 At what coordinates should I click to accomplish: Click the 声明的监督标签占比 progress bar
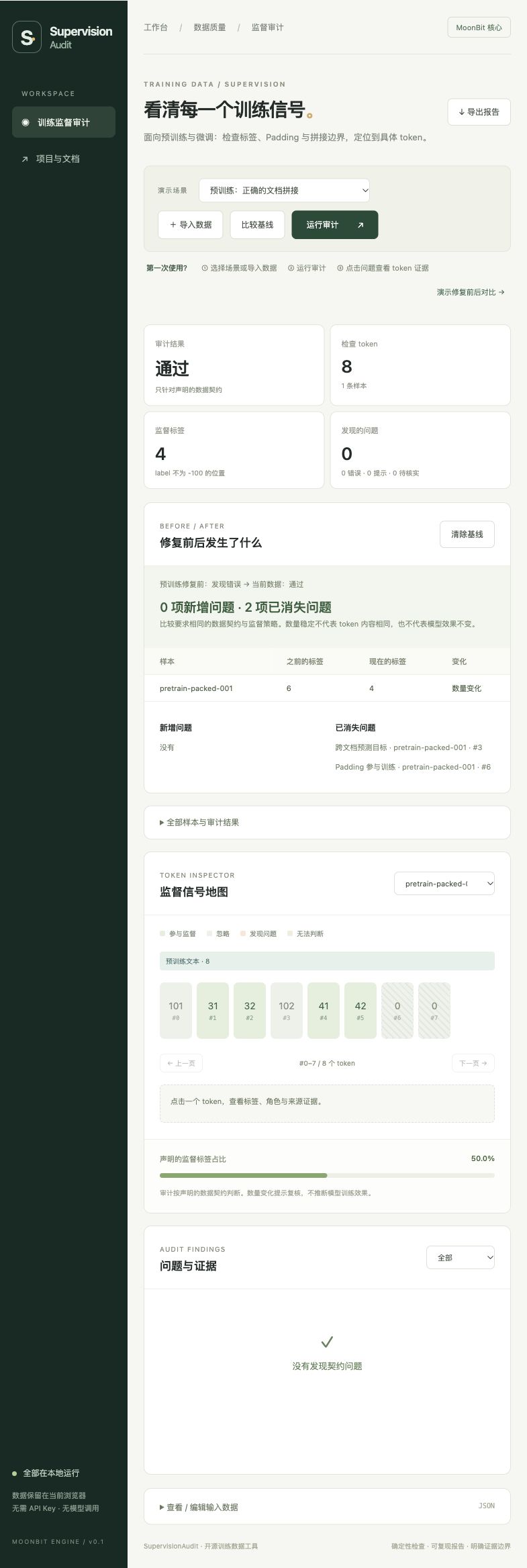click(327, 1176)
